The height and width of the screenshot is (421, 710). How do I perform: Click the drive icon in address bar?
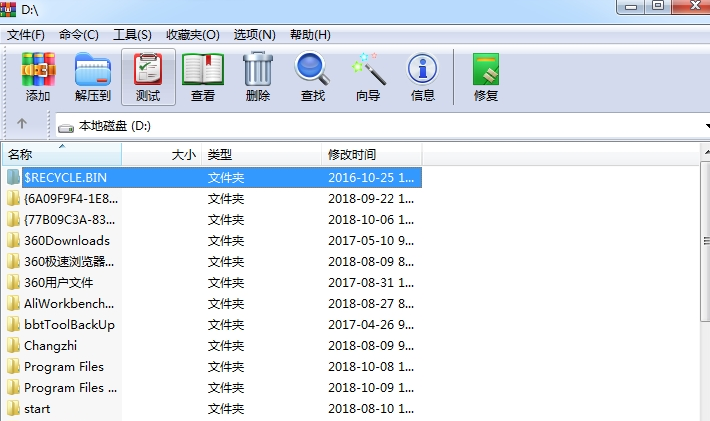(66, 128)
